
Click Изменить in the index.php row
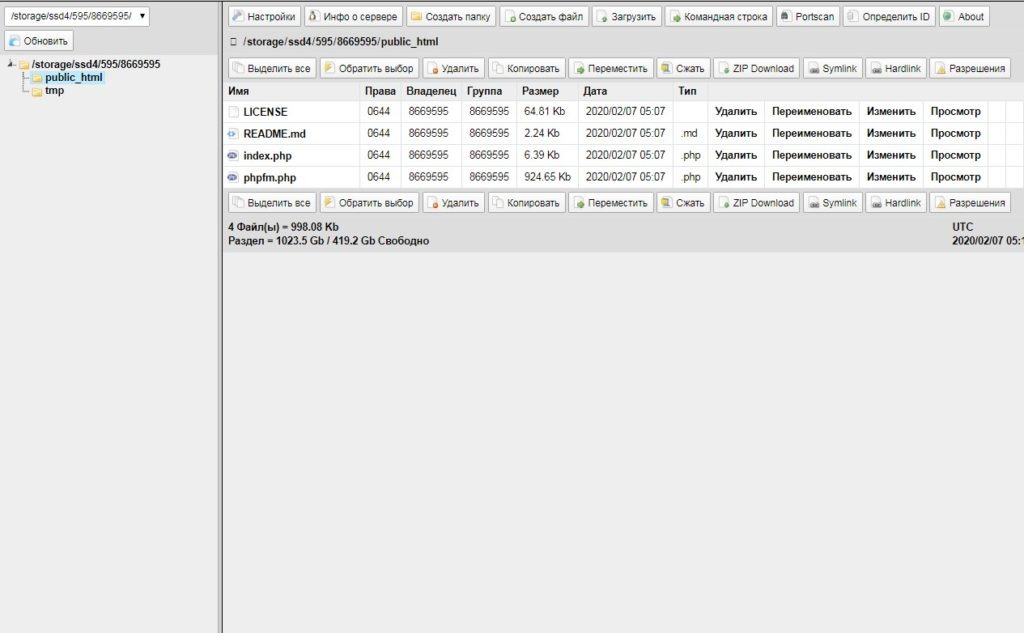tap(891, 155)
